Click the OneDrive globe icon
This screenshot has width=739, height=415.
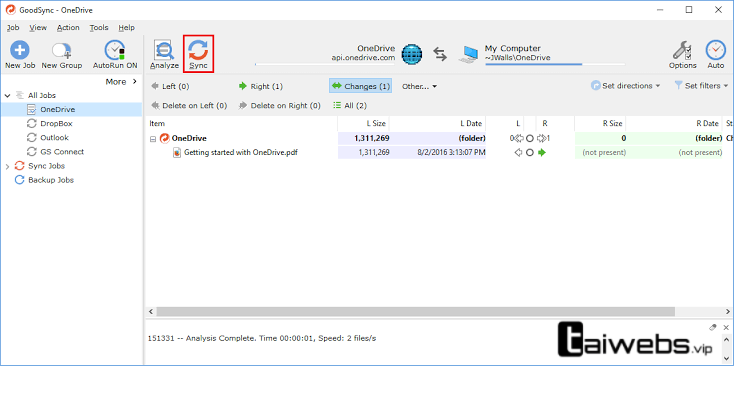pos(412,54)
